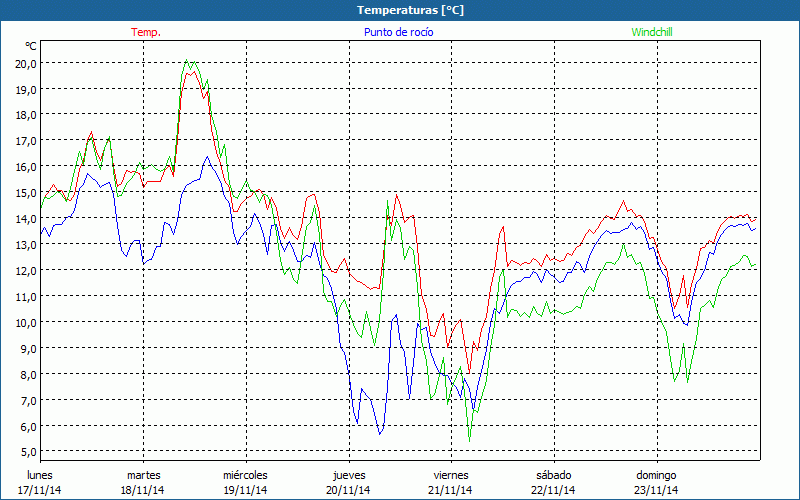Click the 18,0 value on the y-axis

(x=26, y=114)
